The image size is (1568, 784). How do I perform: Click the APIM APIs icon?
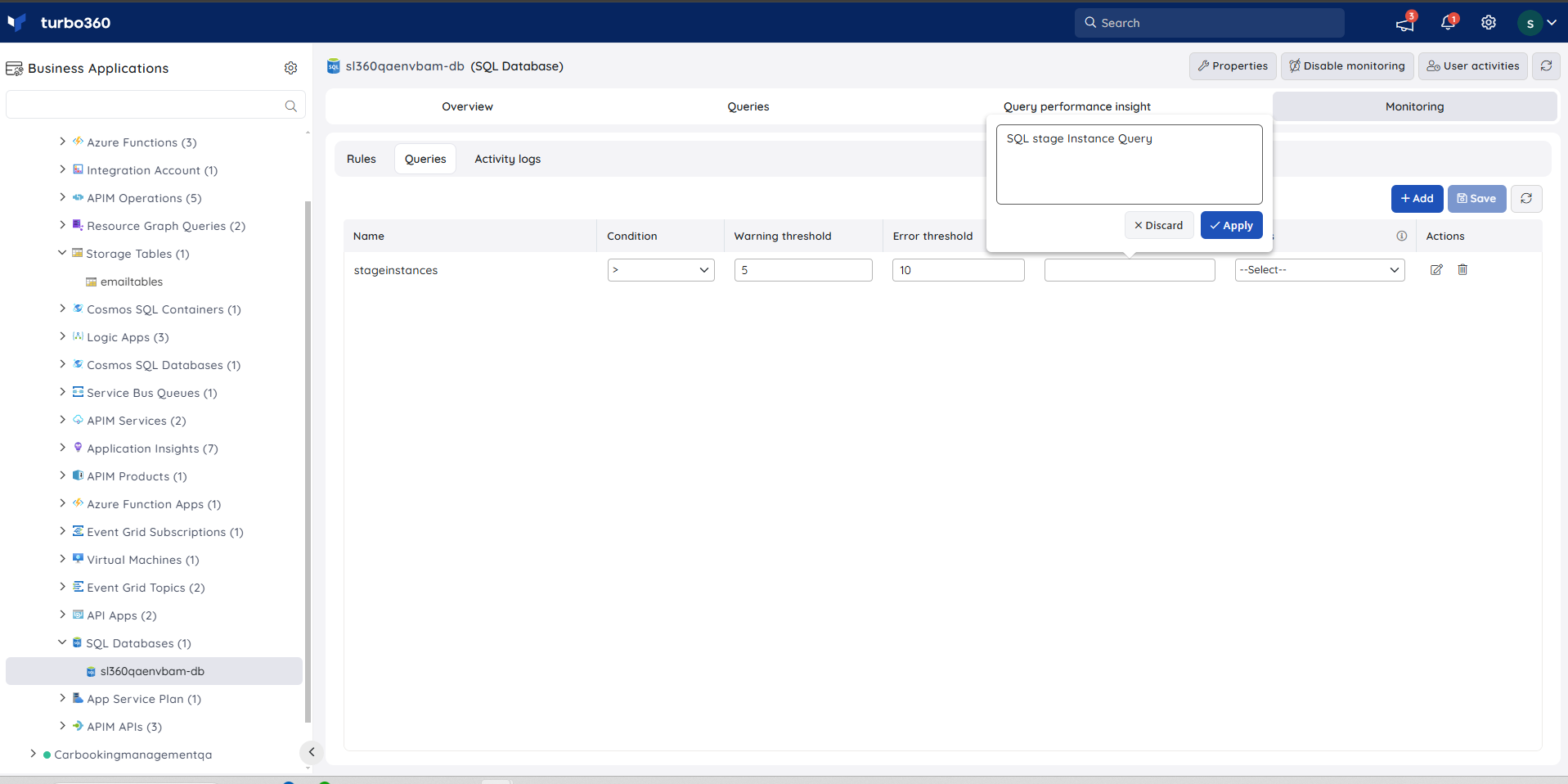(78, 726)
